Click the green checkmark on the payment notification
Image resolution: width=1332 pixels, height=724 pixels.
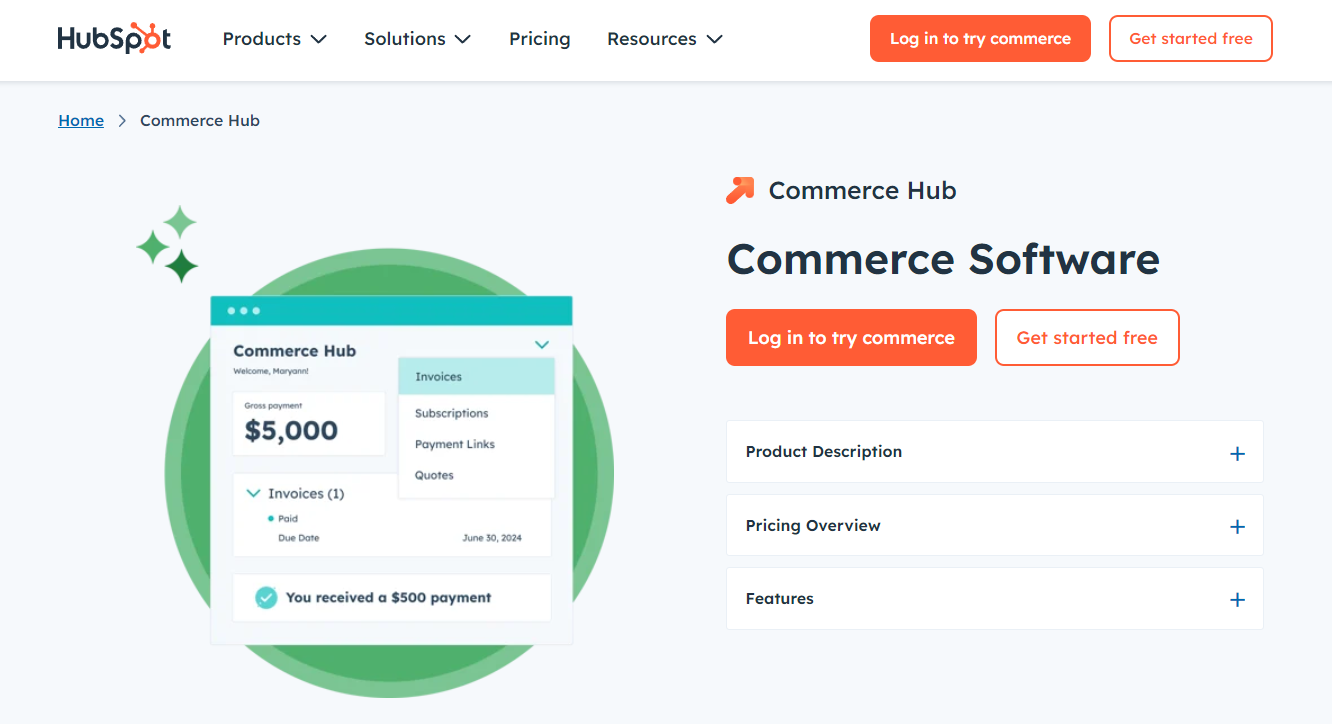pos(265,597)
